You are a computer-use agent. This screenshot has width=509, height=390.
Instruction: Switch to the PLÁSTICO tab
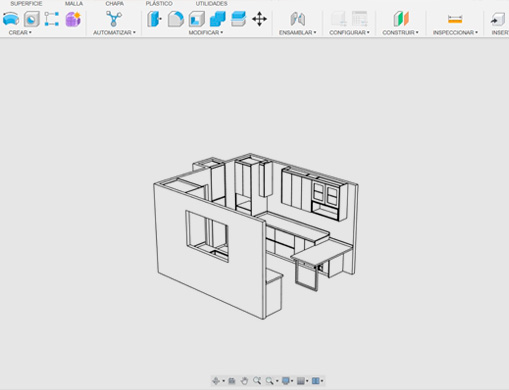(159, 4)
